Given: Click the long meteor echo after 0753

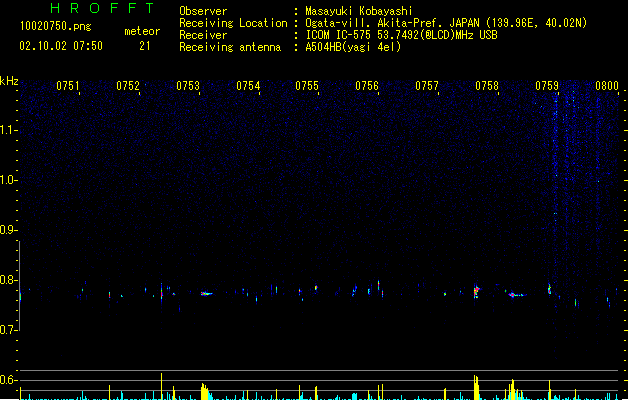Looking at the screenshot, I should click(x=206, y=294).
